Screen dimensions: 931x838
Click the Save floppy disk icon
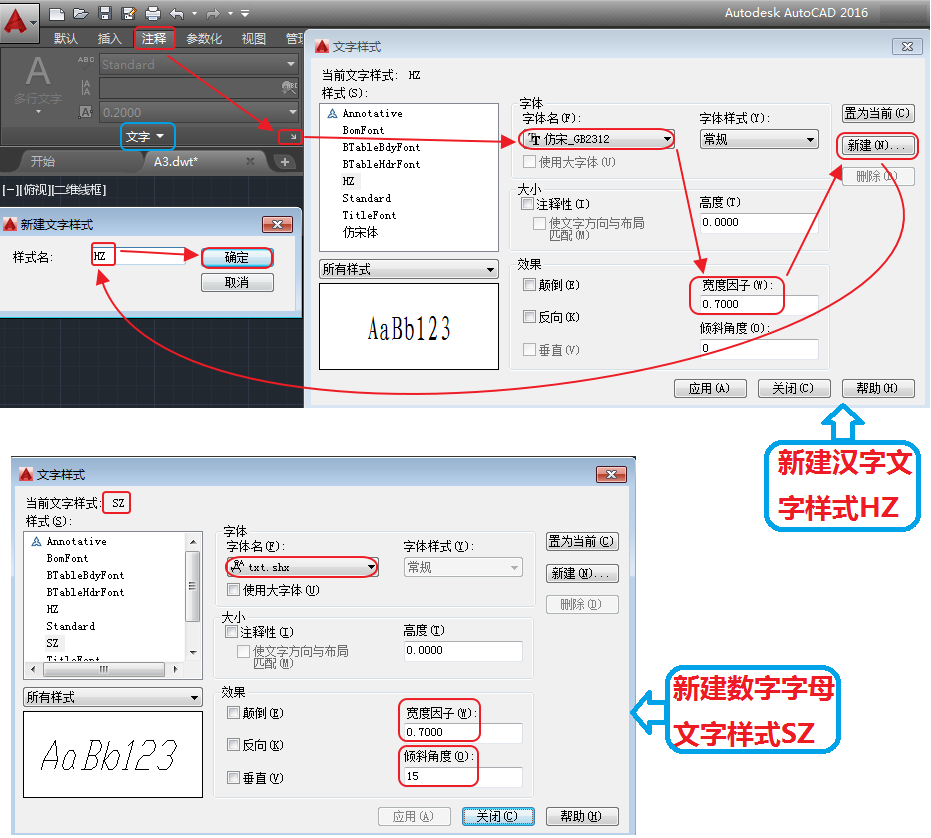coord(105,13)
